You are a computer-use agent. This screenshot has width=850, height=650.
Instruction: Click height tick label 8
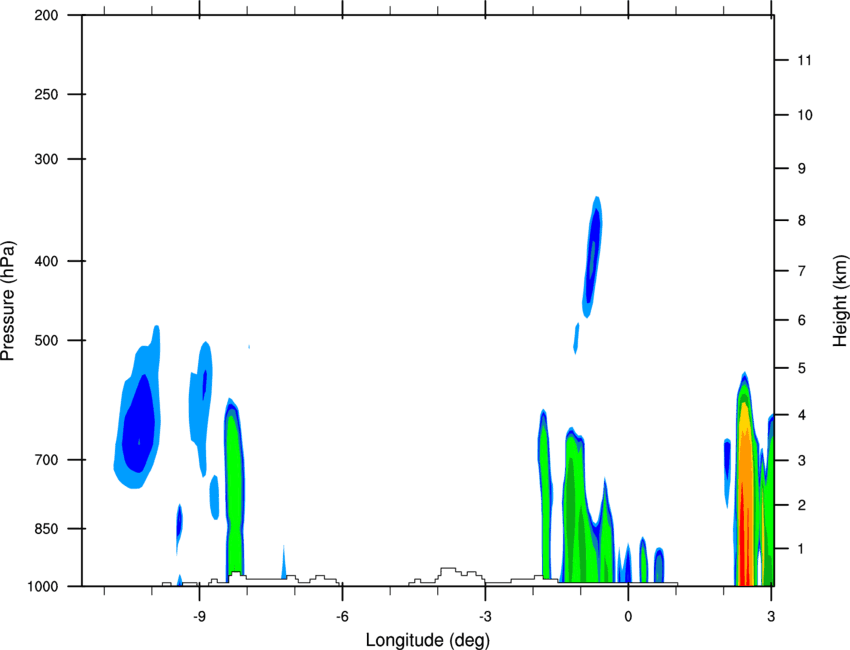(x=802, y=220)
